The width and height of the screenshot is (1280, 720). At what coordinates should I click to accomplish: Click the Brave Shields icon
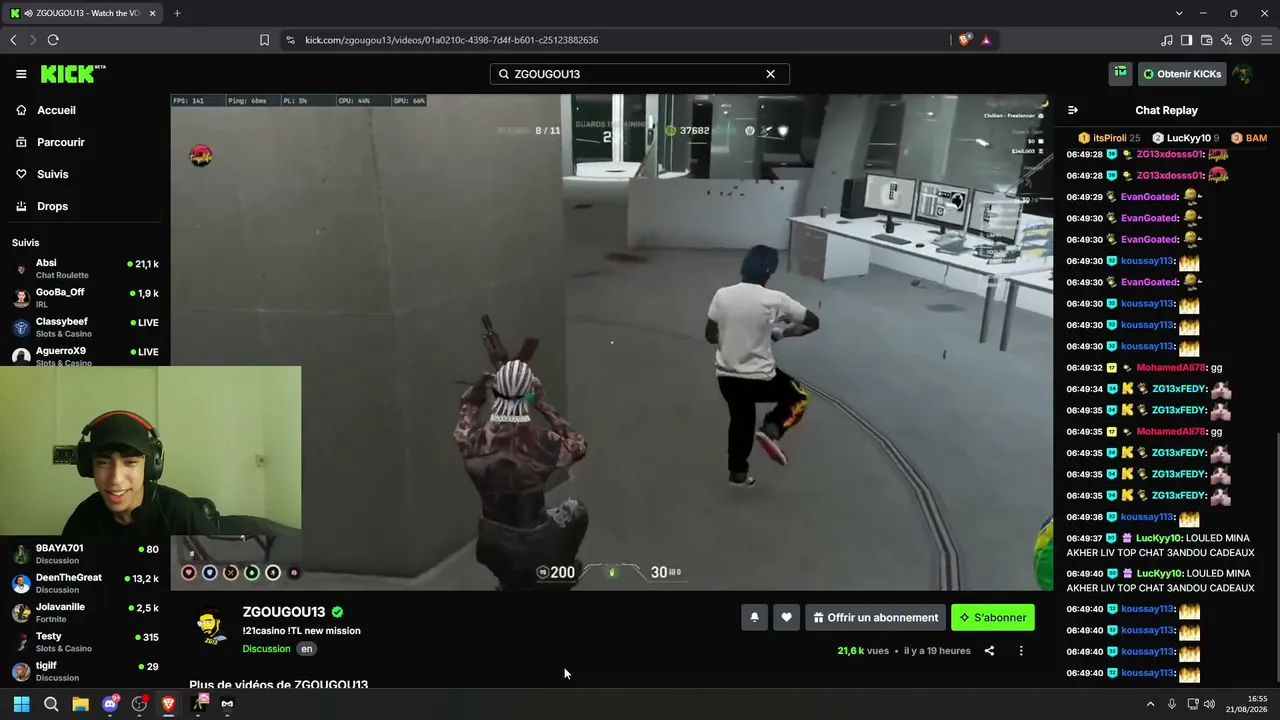tap(965, 40)
